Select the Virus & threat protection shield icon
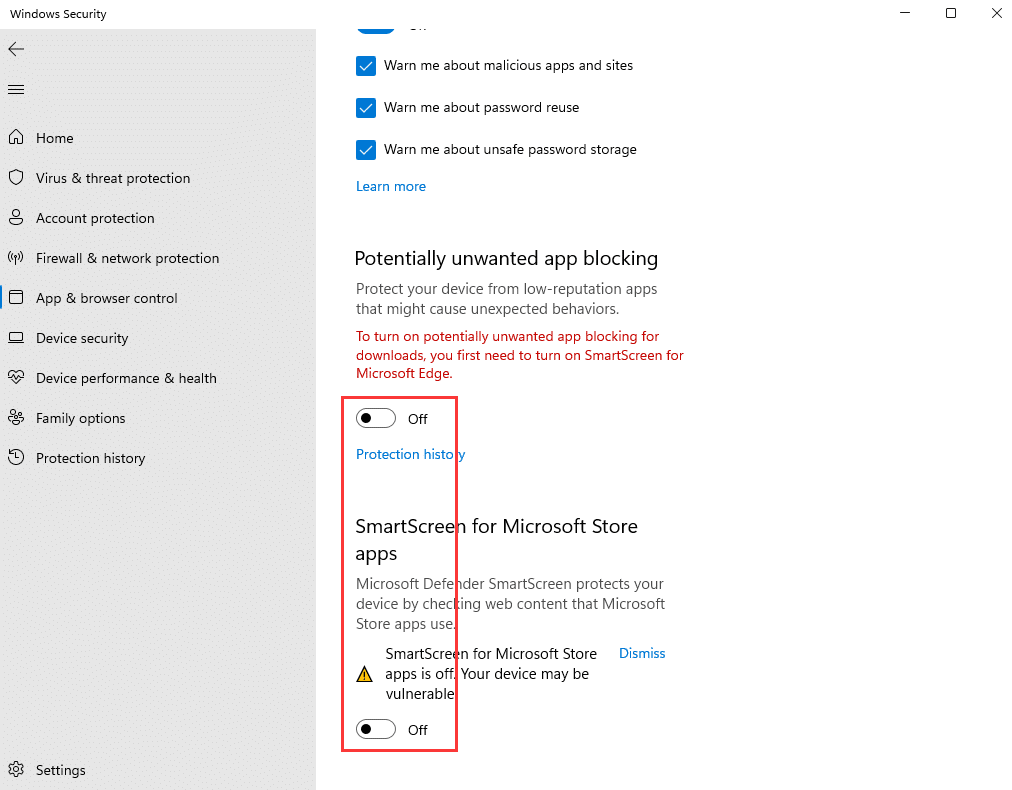Screen dimensions: 1012x790 16,178
